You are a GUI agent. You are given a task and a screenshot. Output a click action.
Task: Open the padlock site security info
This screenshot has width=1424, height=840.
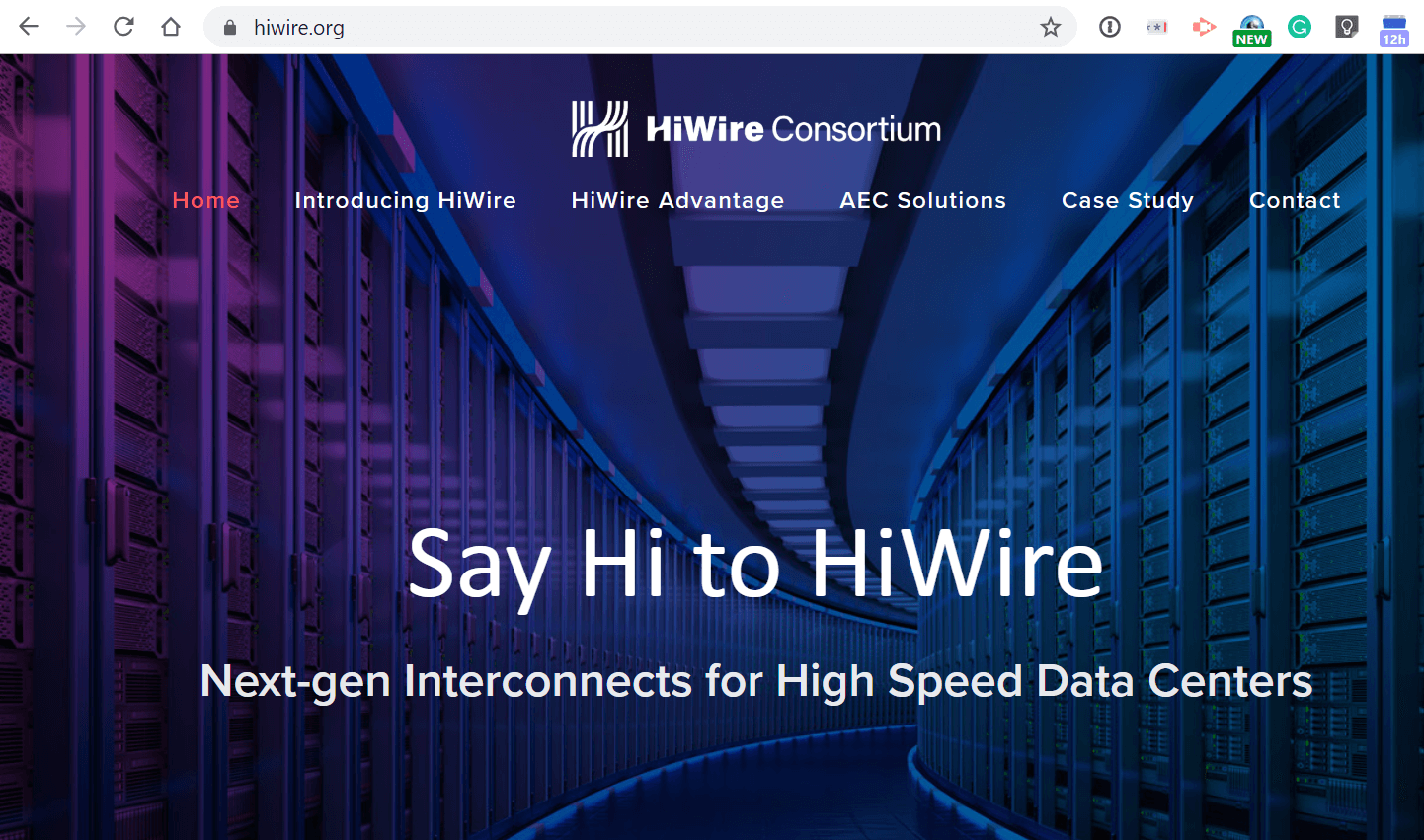coord(228,28)
